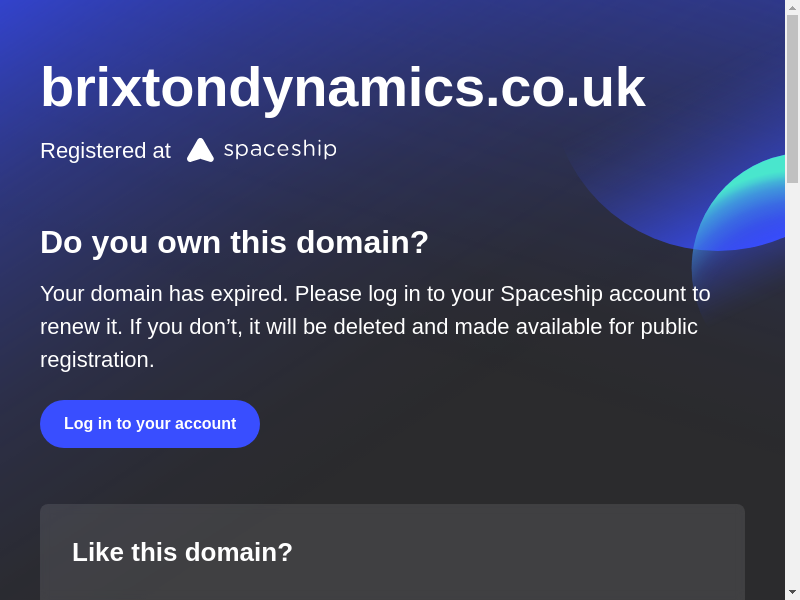Click the Registered at label
Screen dimensions: 800x600
pyautogui.click(x=105, y=151)
